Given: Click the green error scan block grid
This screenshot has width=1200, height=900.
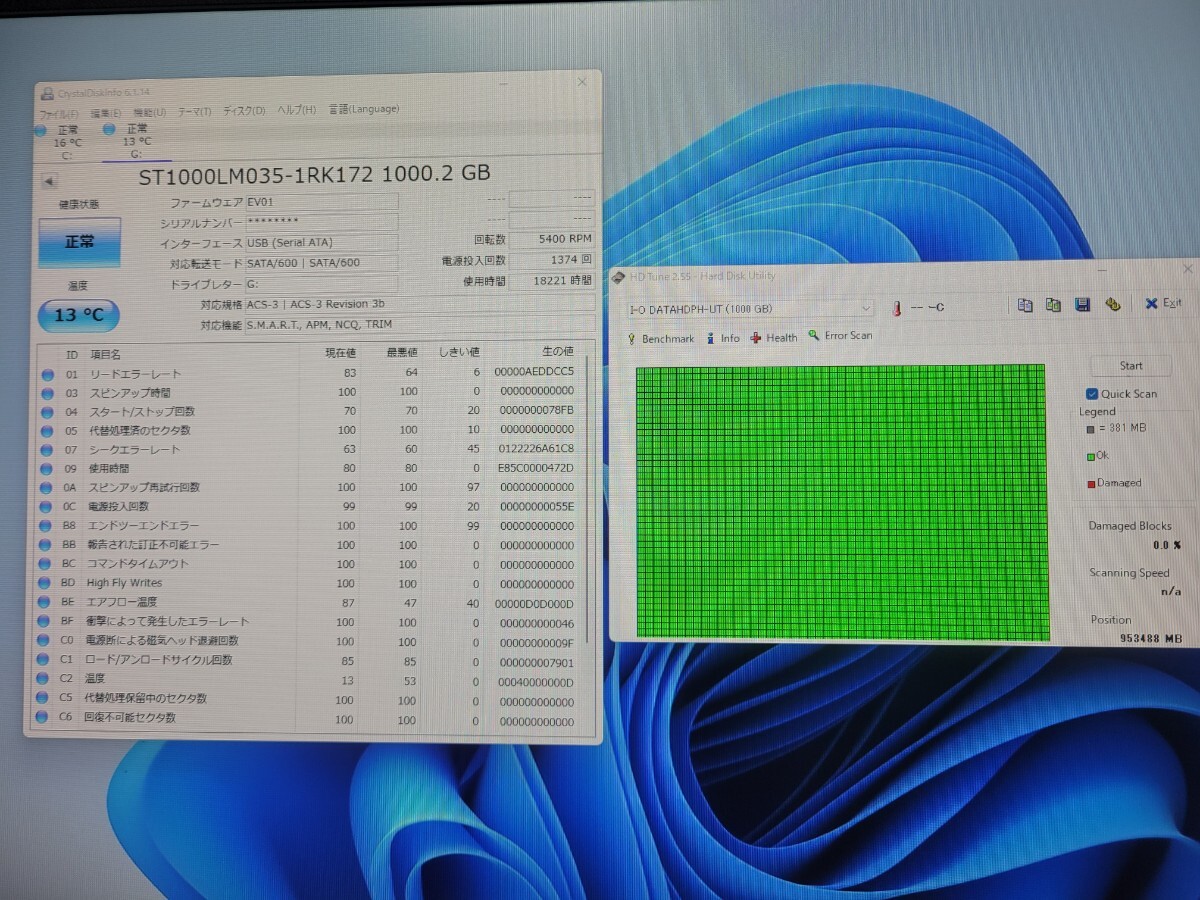Looking at the screenshot, I should tap(841, 503).
